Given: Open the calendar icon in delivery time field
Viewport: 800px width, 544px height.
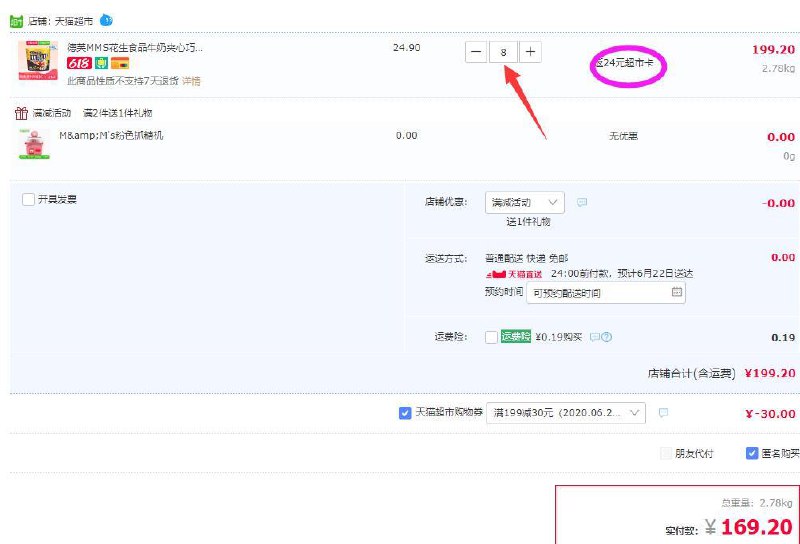Looking at the screenshot, I should [677, 292].
